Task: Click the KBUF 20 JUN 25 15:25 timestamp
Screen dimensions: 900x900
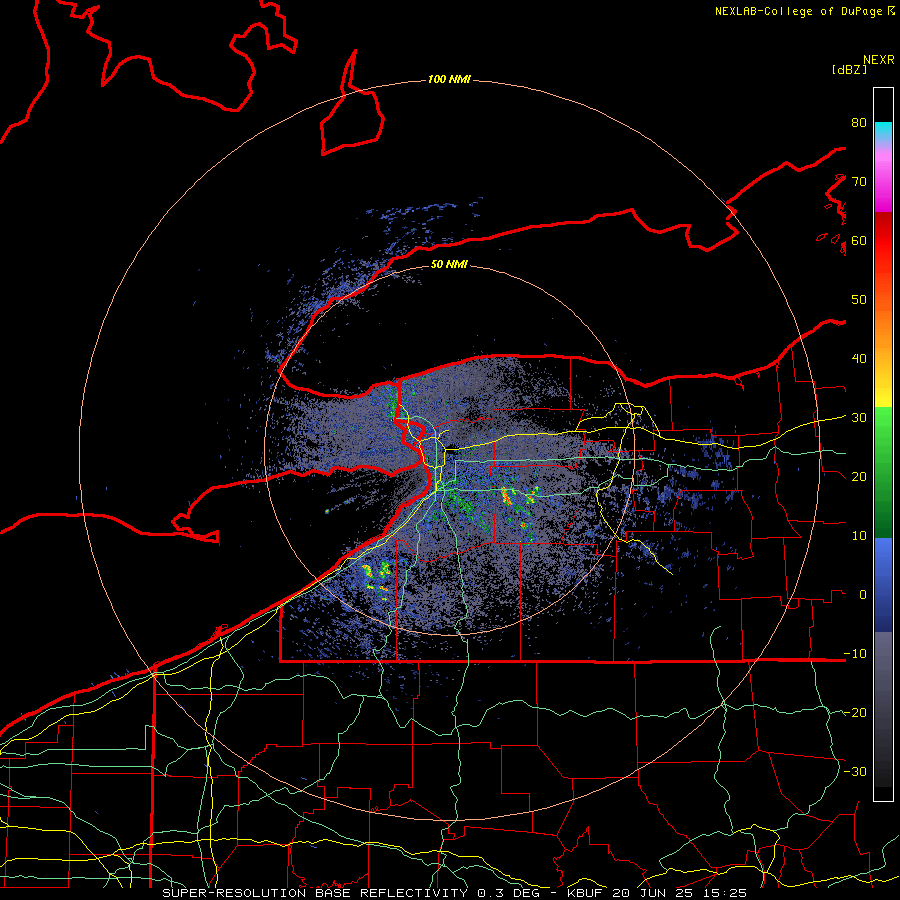Action: [657, 893]
